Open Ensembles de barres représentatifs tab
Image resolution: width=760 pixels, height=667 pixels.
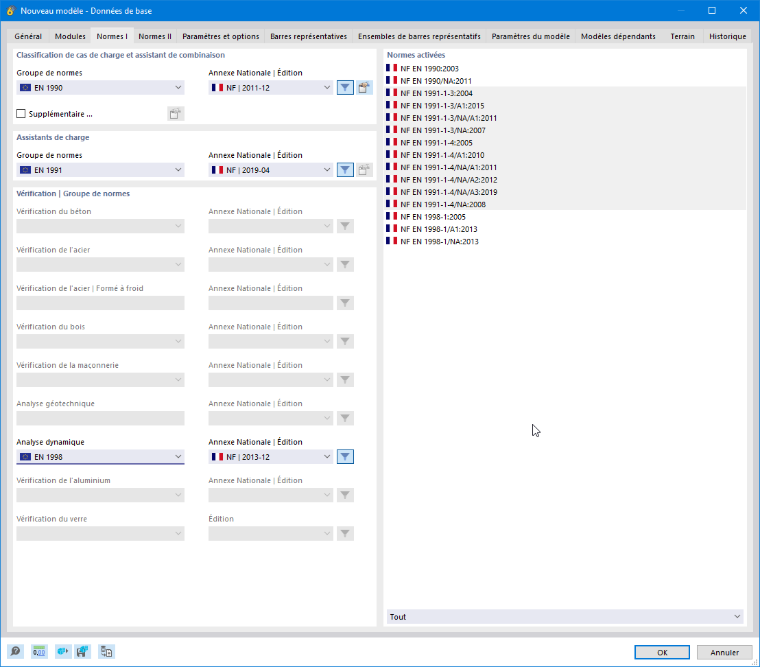[x=419, y=36]
